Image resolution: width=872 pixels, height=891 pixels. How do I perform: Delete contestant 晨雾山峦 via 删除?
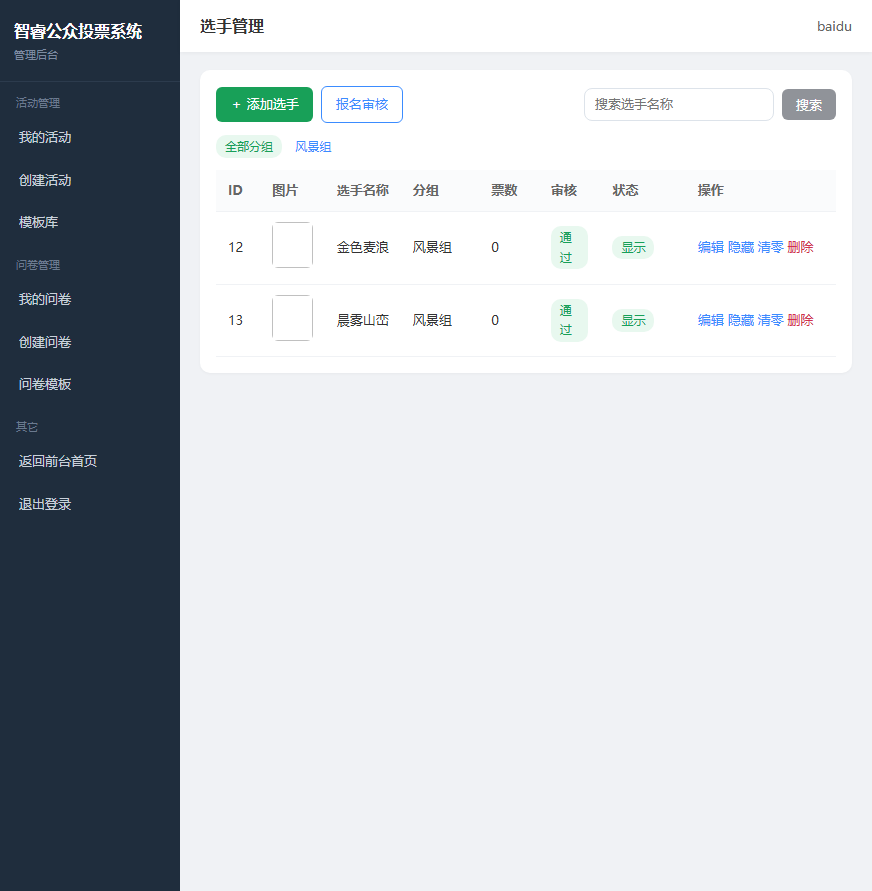tap(800, 320)
